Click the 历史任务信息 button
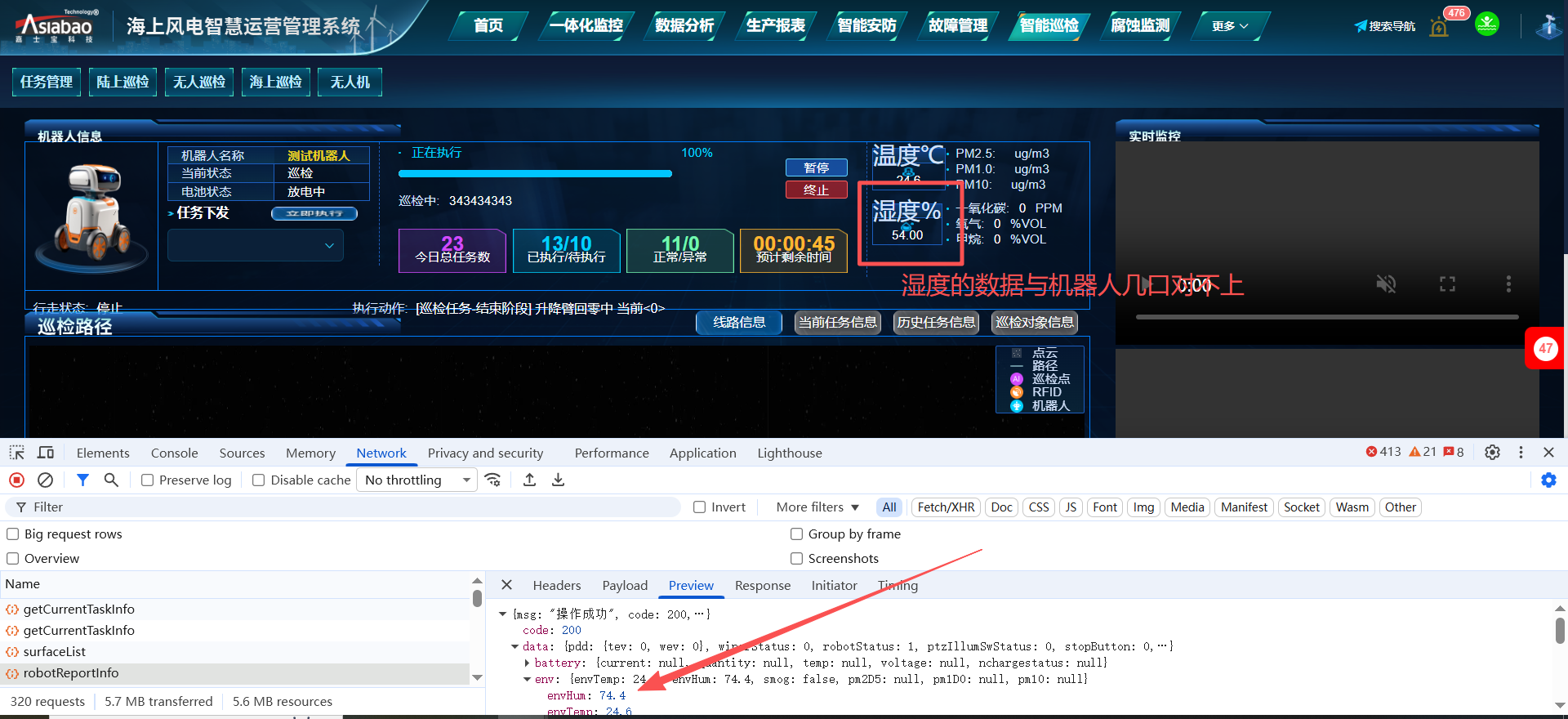The image size is (1568, 719). pyautogui.click(x=936, y=323)
